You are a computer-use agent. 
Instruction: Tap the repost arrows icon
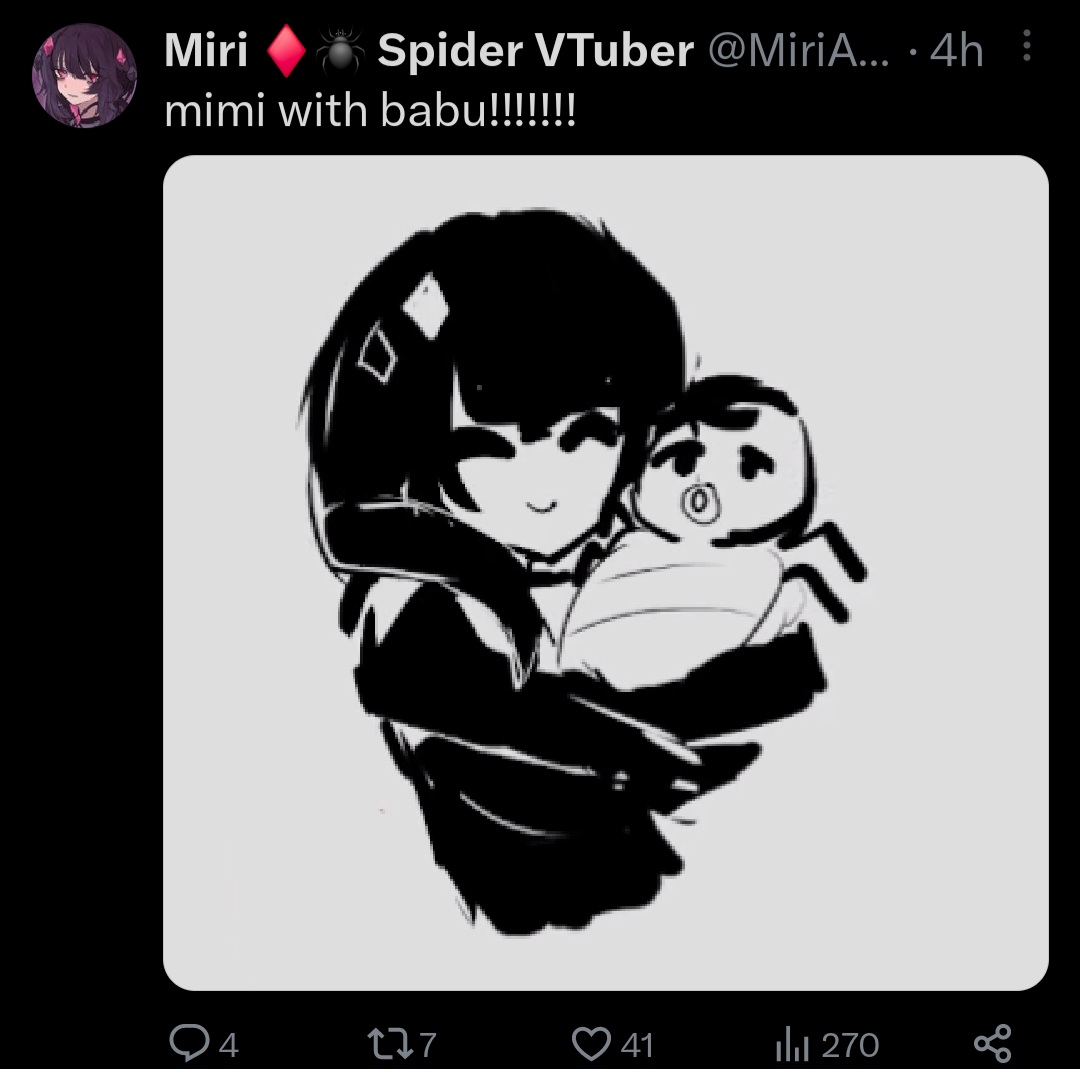388,1044
